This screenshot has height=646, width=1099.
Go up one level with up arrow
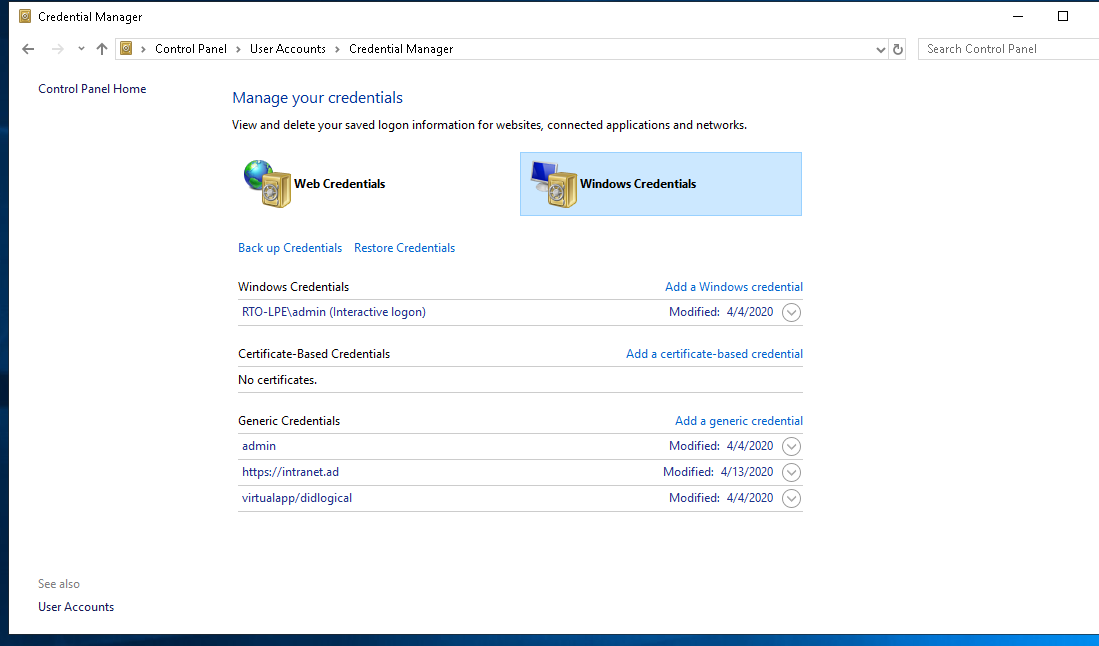point(102,49)
